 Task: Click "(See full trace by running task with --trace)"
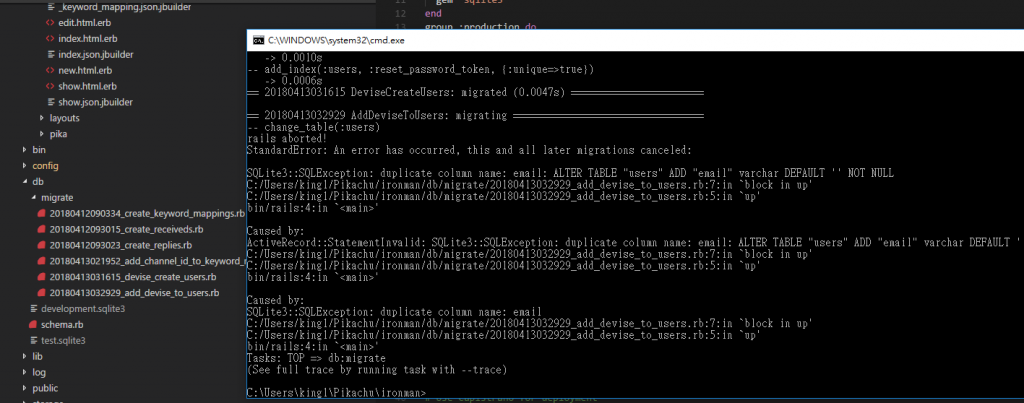click(377, 370)
